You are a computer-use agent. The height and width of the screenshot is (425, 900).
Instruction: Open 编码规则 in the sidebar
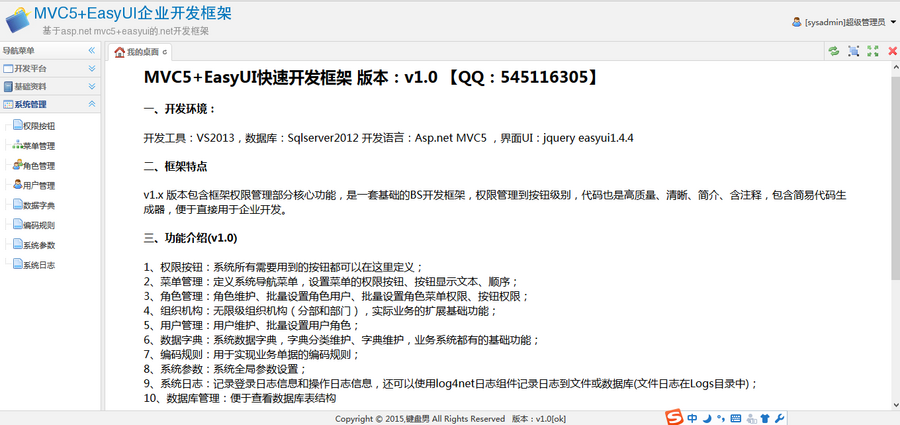(39, 226)
